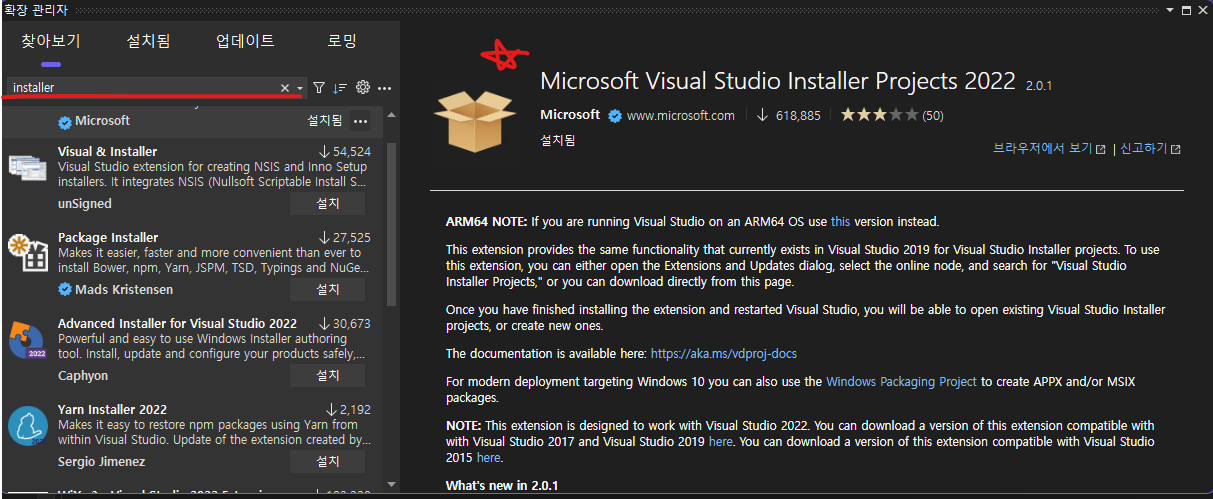Open extension manager settings gear
The width and height of the screenshot is (1213, 499).
point(363,88)
